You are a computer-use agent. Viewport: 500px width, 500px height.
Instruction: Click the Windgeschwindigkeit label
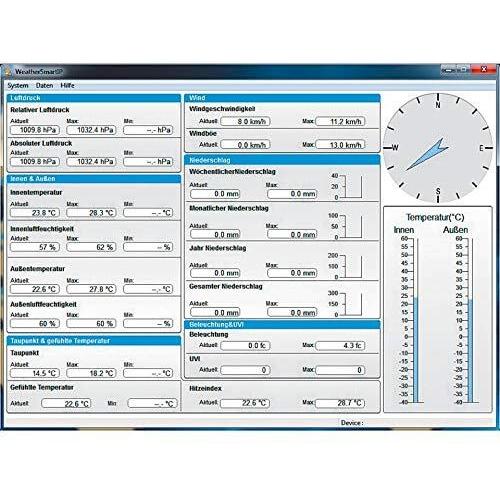pyautogui.click(x=222, y=109)
